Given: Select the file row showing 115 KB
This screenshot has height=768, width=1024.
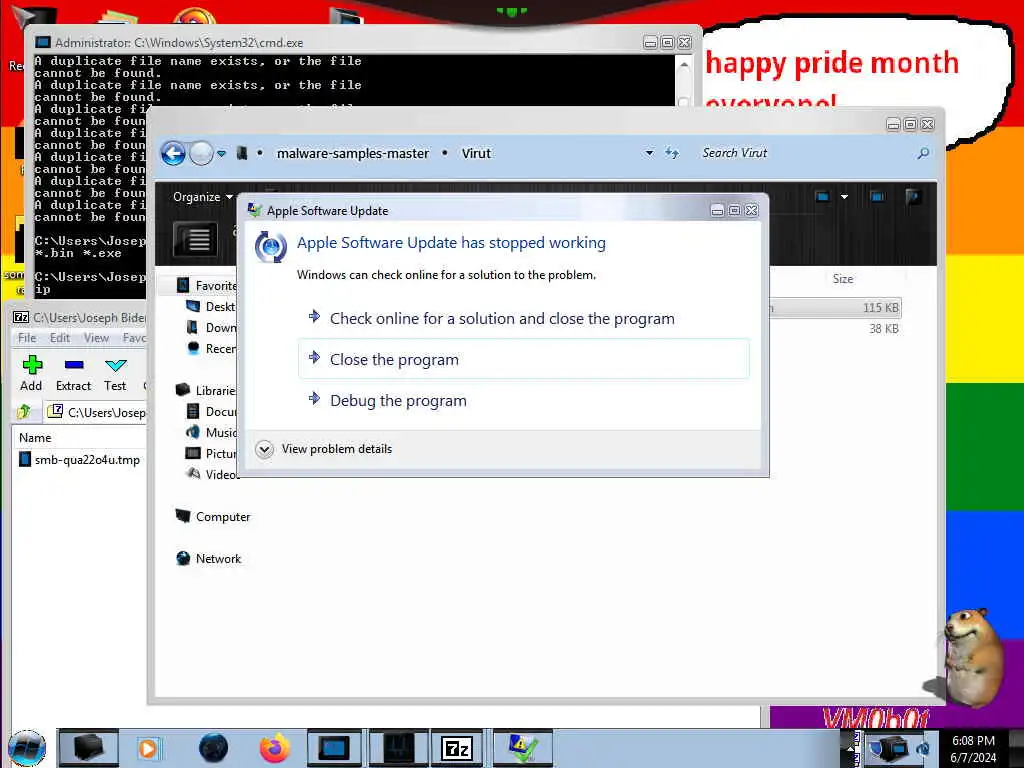Looking at the screenshot, I should point(835,308).
